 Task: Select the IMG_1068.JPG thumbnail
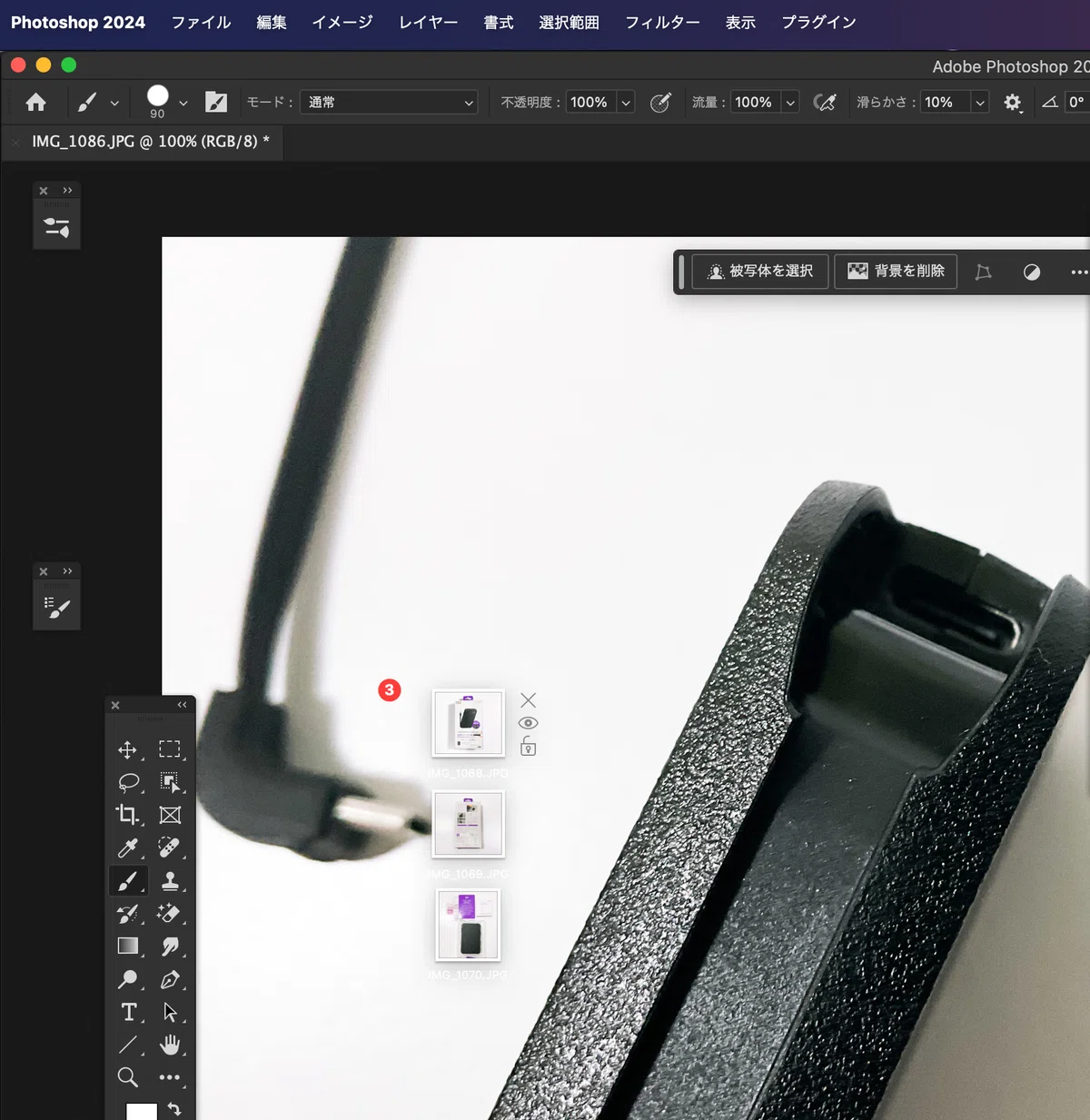(x=468, y=723)
